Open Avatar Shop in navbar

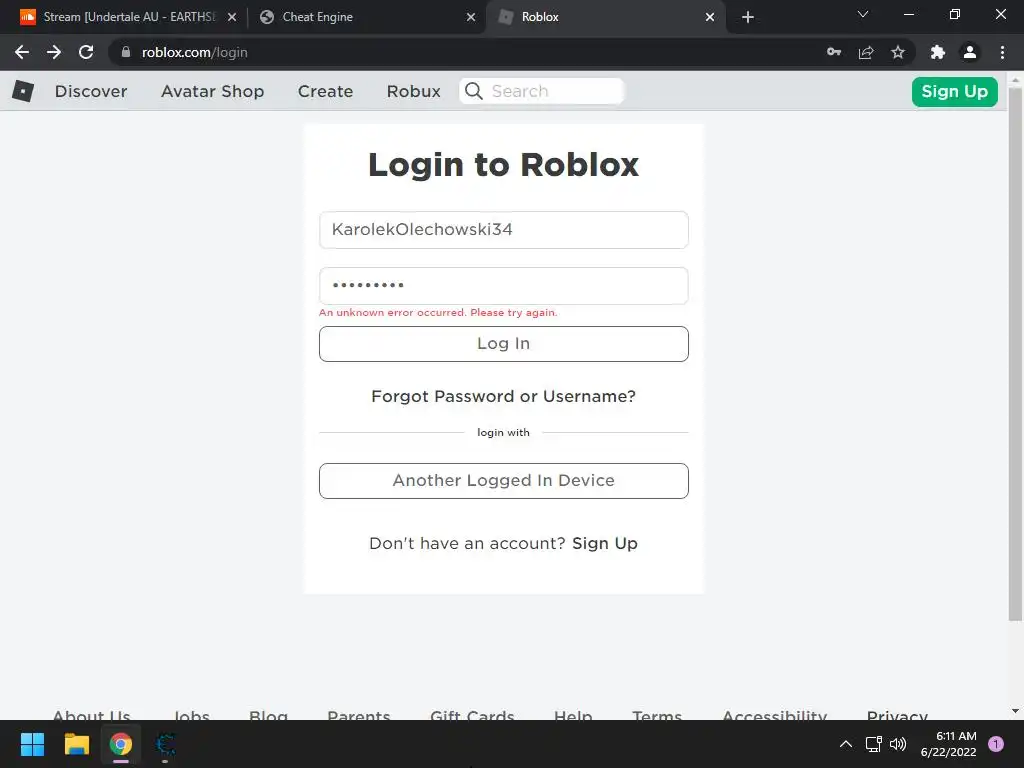212,91
